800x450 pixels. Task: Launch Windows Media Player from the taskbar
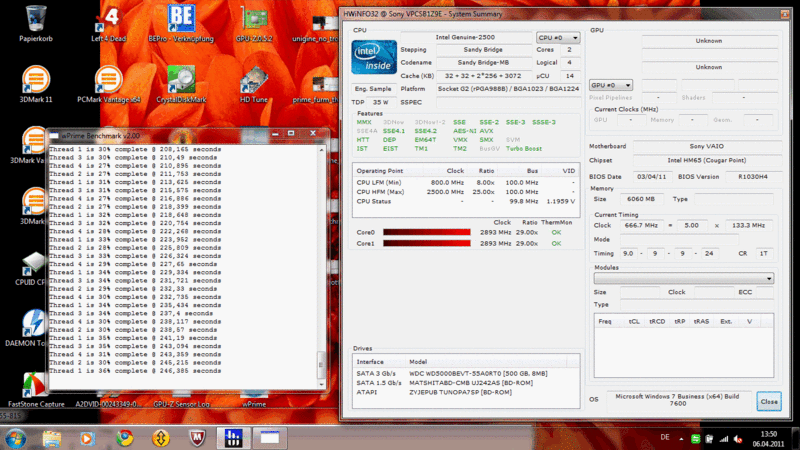click(x=87, y=438)
